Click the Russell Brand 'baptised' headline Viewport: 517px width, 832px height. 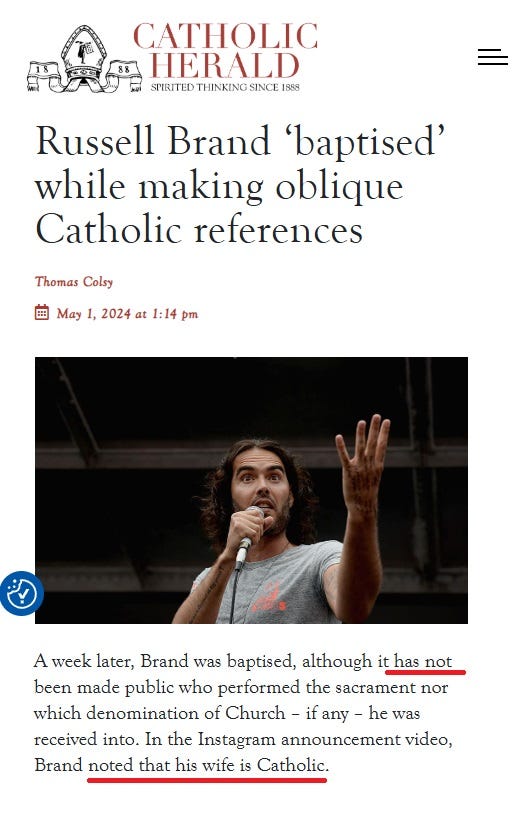[x=240, y=185]
